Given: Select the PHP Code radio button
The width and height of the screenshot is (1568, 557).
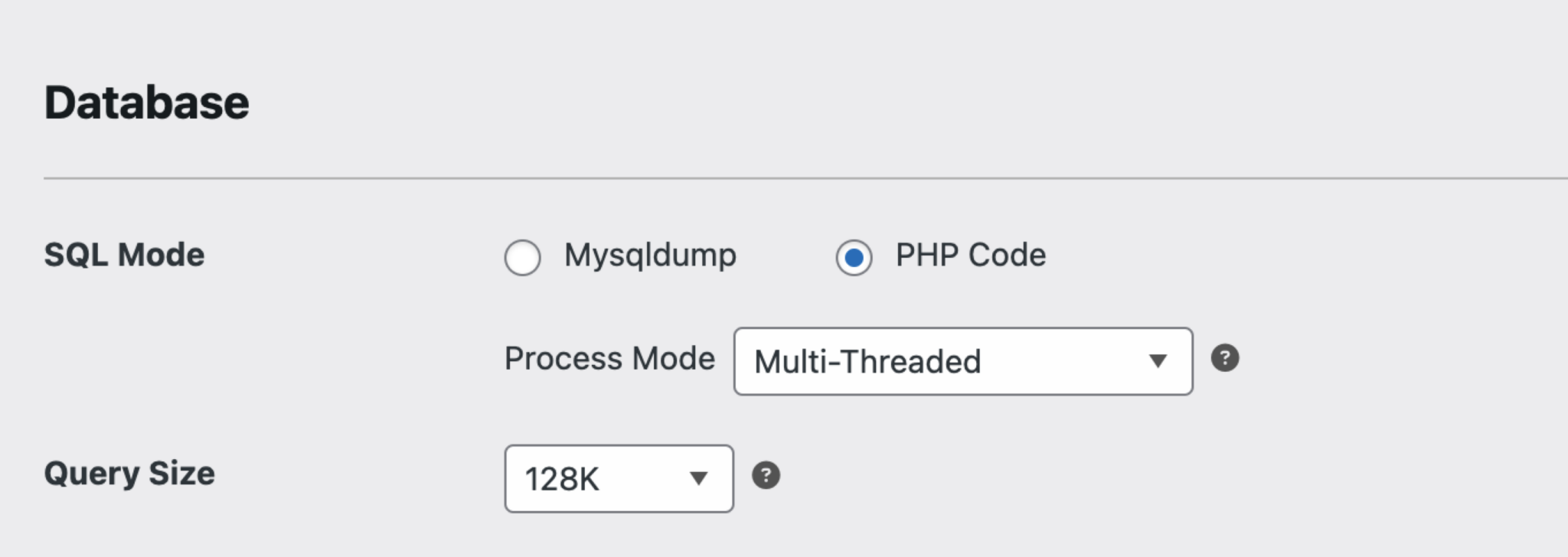Looking at the screenshot, I should (x=854, y=257).
